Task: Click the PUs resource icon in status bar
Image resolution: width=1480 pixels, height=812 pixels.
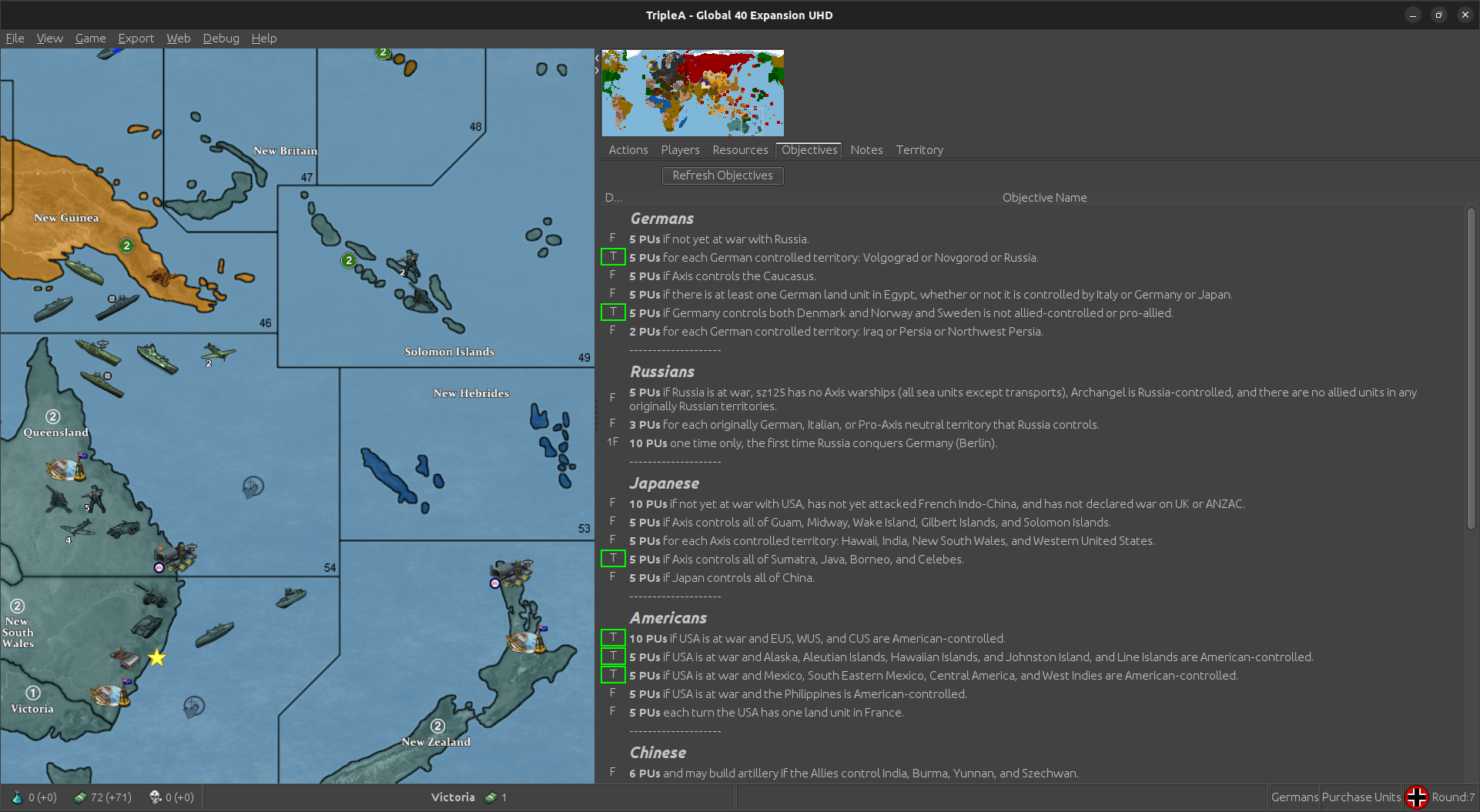Action: coord(80,797)
